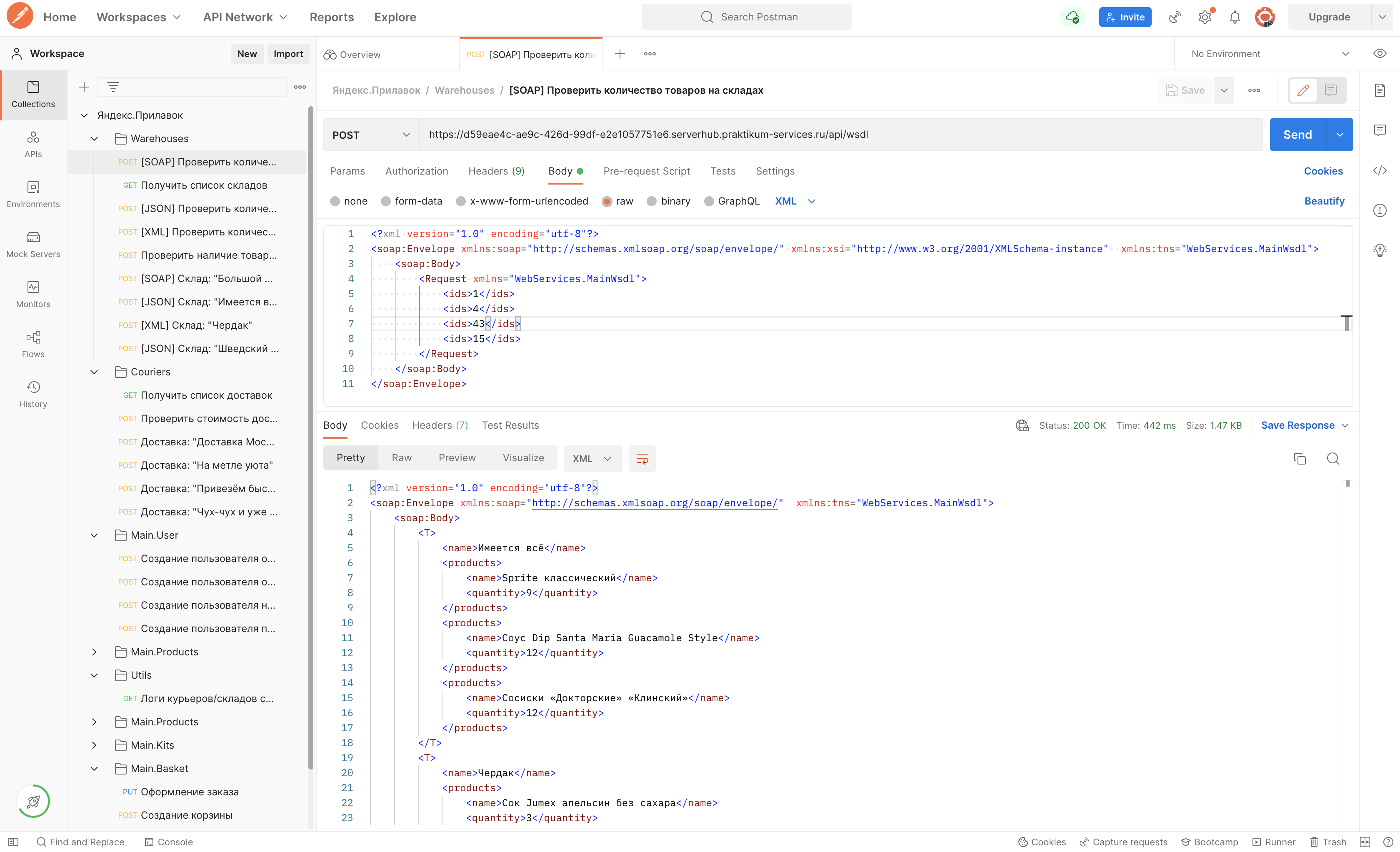The height and width of the screenshot is (852, 1400).
Task: Switch to the comment mode icon
Action: [1331, 90]
